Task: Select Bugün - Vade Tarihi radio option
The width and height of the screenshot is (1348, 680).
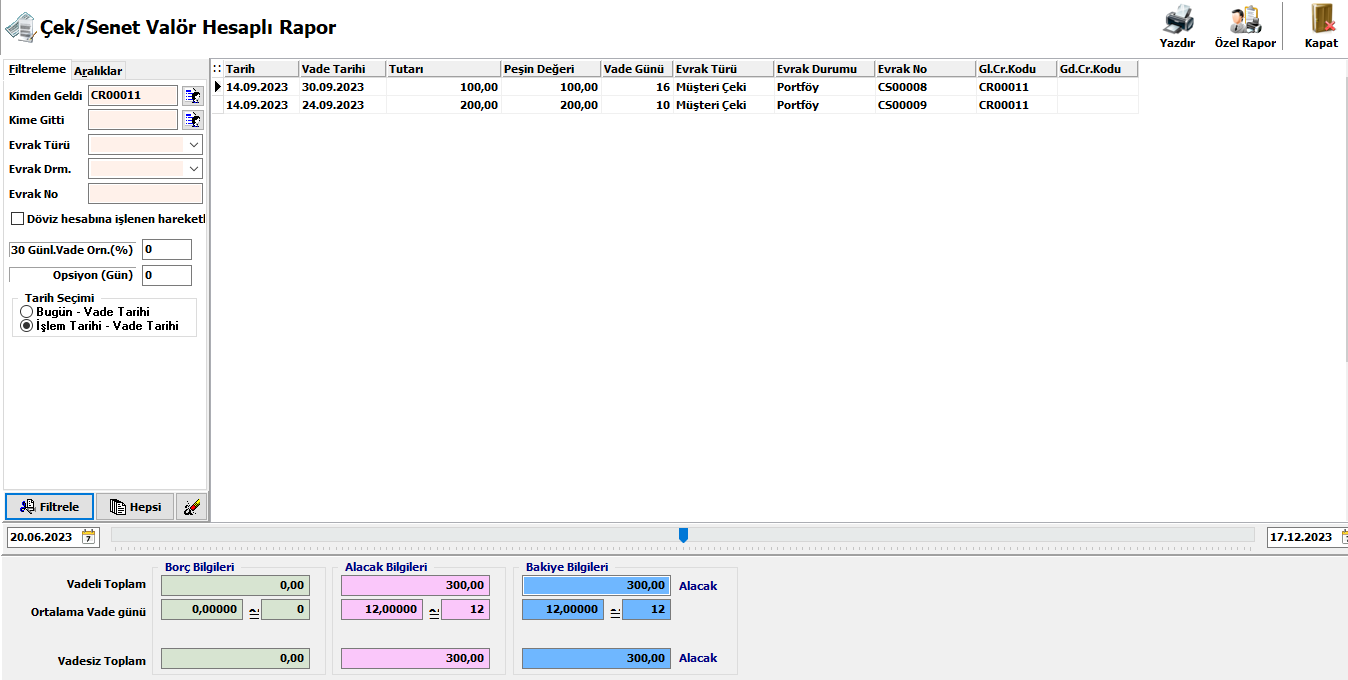Action: pyautogui.click(x=27, y=312)
